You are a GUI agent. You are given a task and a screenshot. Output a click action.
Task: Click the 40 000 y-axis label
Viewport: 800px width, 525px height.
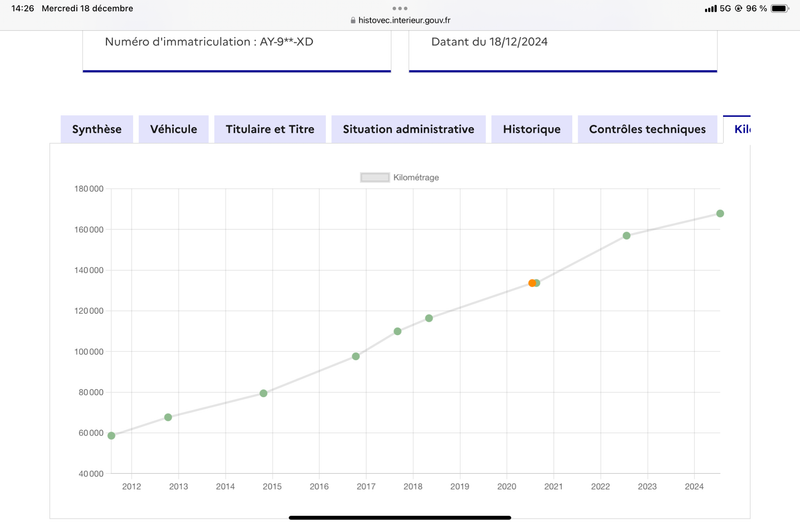point(91,474)
